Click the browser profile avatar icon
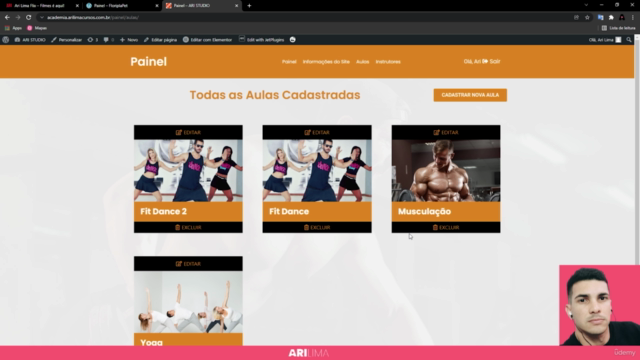Screen dimensions: 640x360 tap(622, 18)
